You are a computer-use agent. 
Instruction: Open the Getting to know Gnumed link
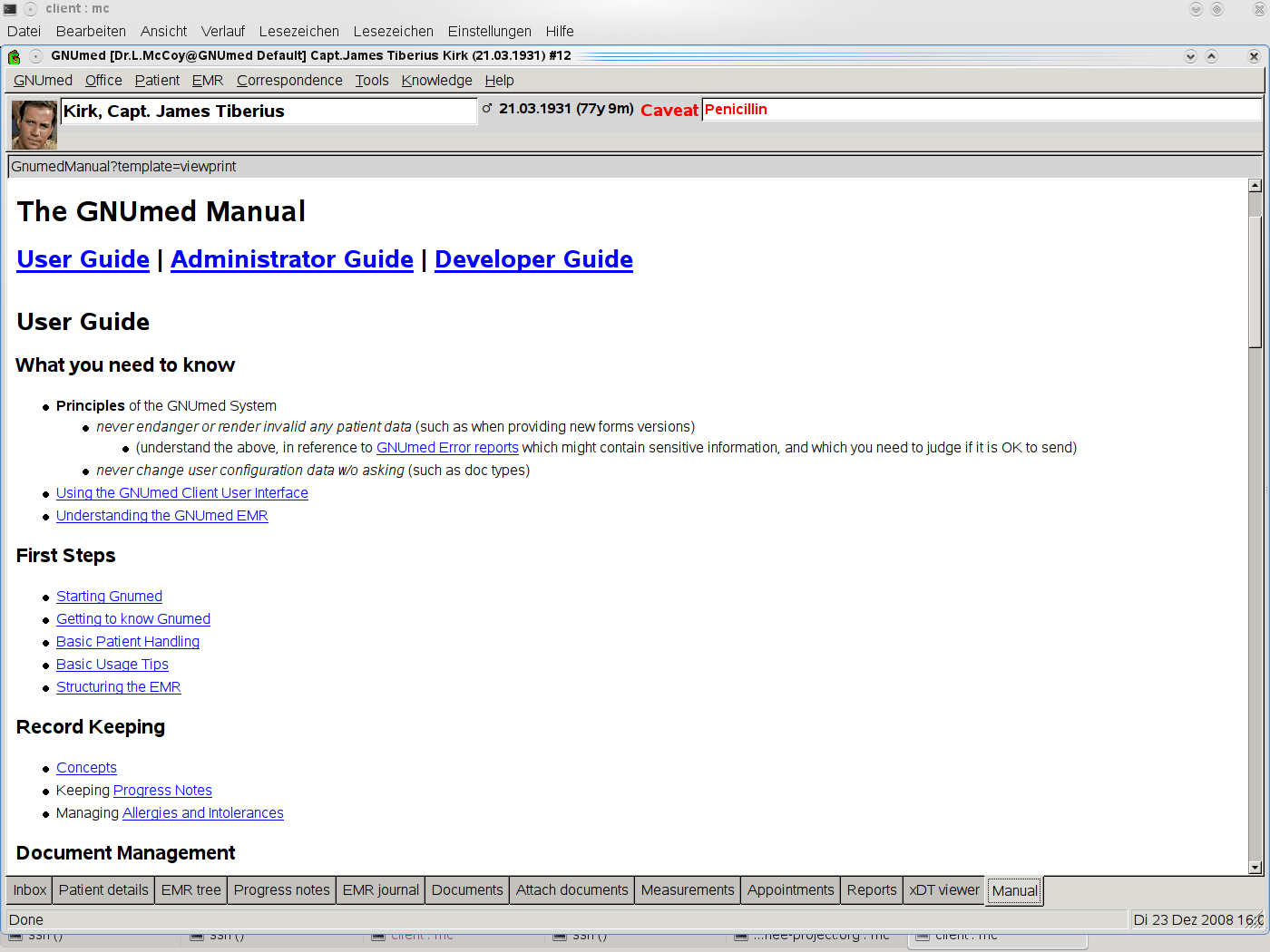click(132, 619)
